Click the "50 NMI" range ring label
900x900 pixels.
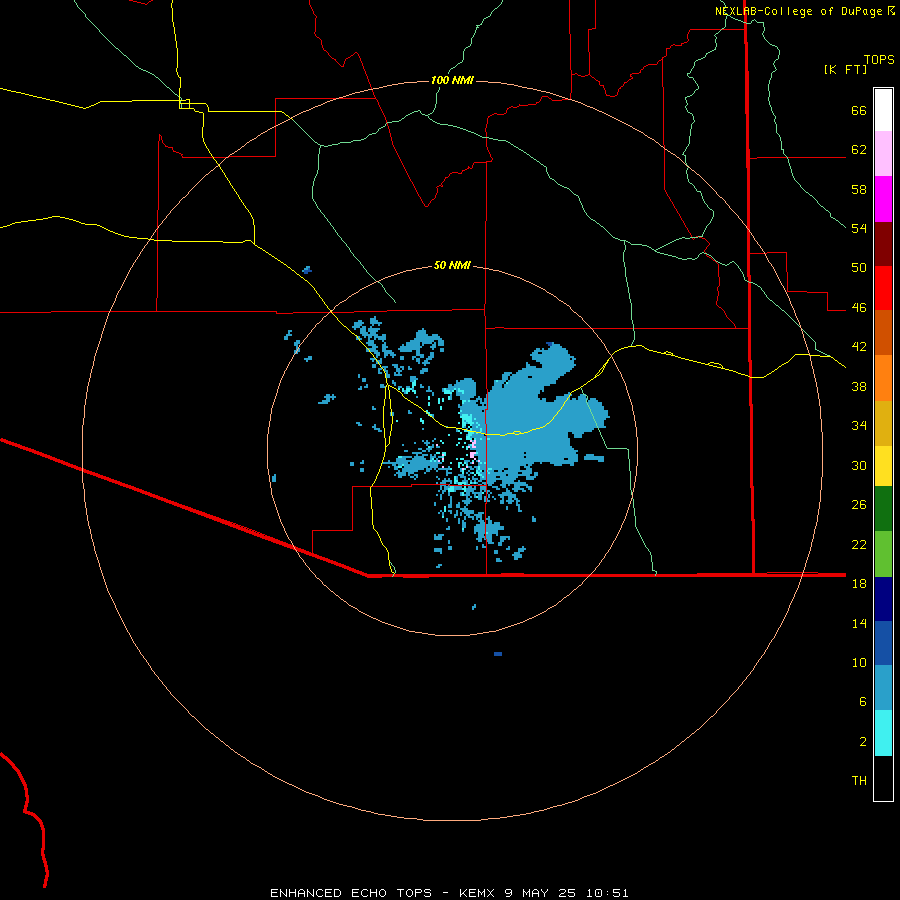pos(452,265)
